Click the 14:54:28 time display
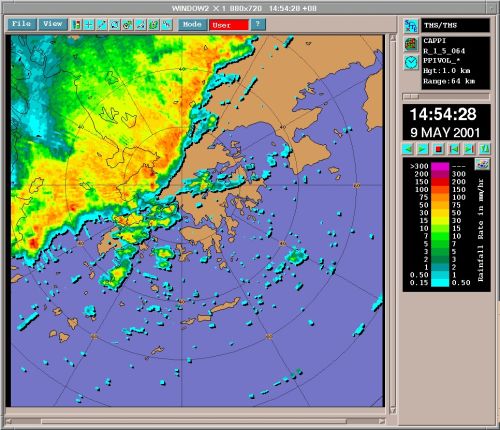500x430 pixels. (443, 114)
